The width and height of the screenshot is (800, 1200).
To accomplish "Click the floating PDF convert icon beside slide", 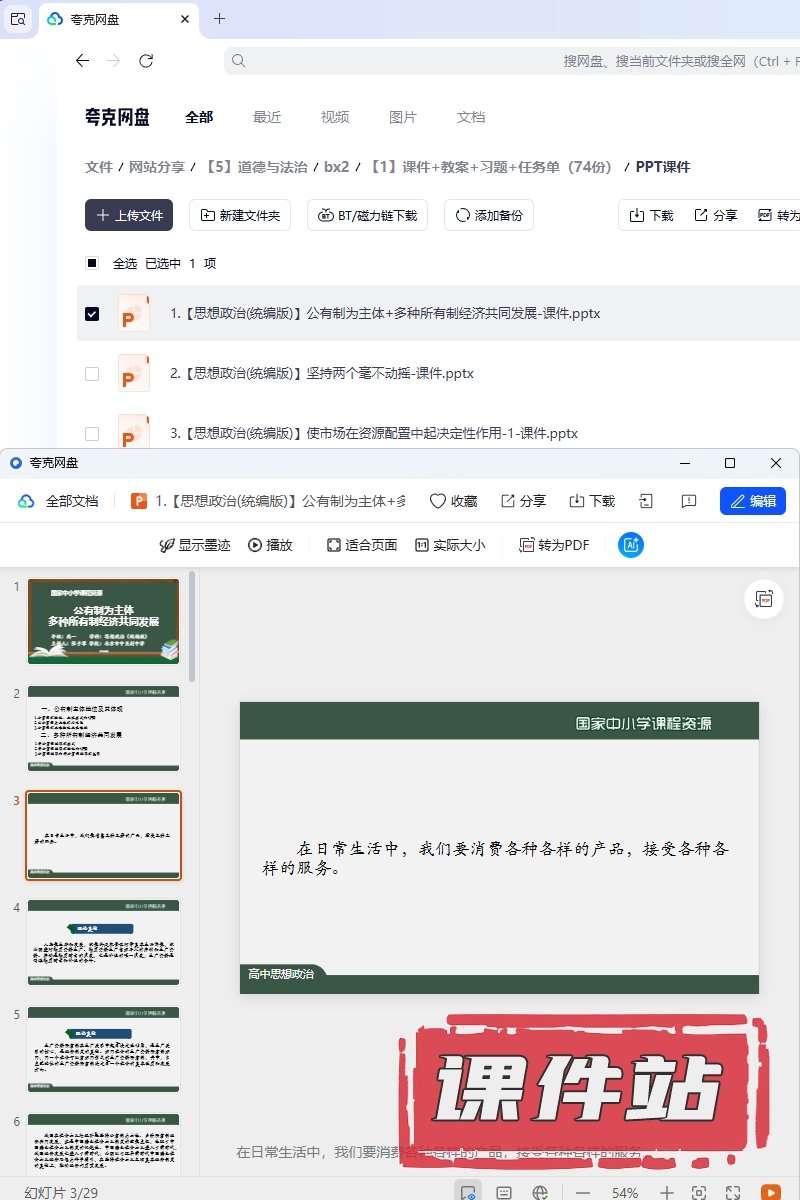I will pos(764,599).
